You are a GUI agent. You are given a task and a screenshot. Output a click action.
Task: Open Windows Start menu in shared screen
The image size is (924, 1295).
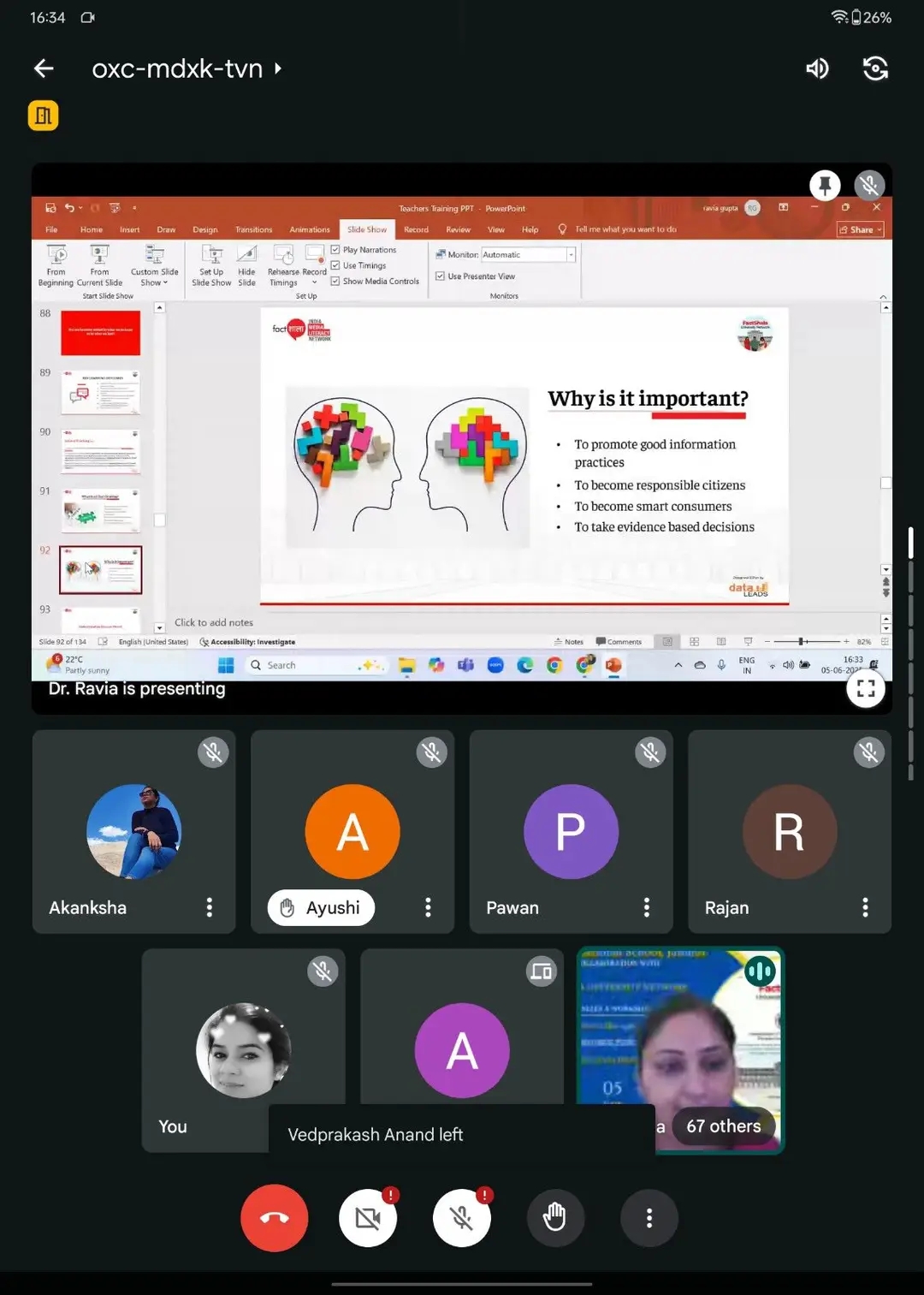[226, 665]
